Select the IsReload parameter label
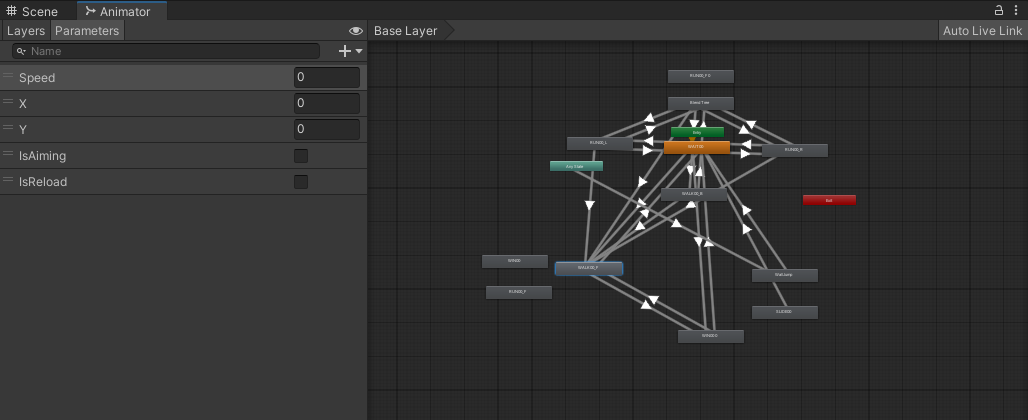 pos(43,182)
